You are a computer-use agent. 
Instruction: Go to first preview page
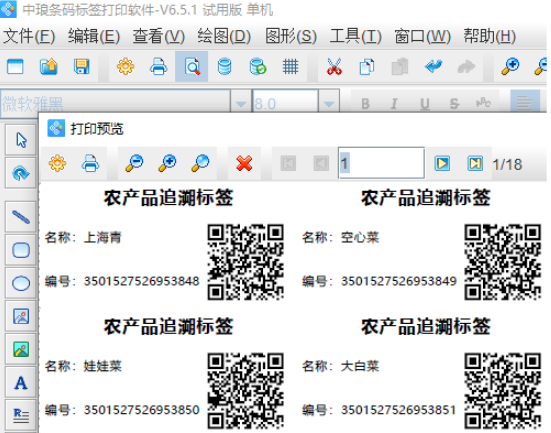click(288, 163)
